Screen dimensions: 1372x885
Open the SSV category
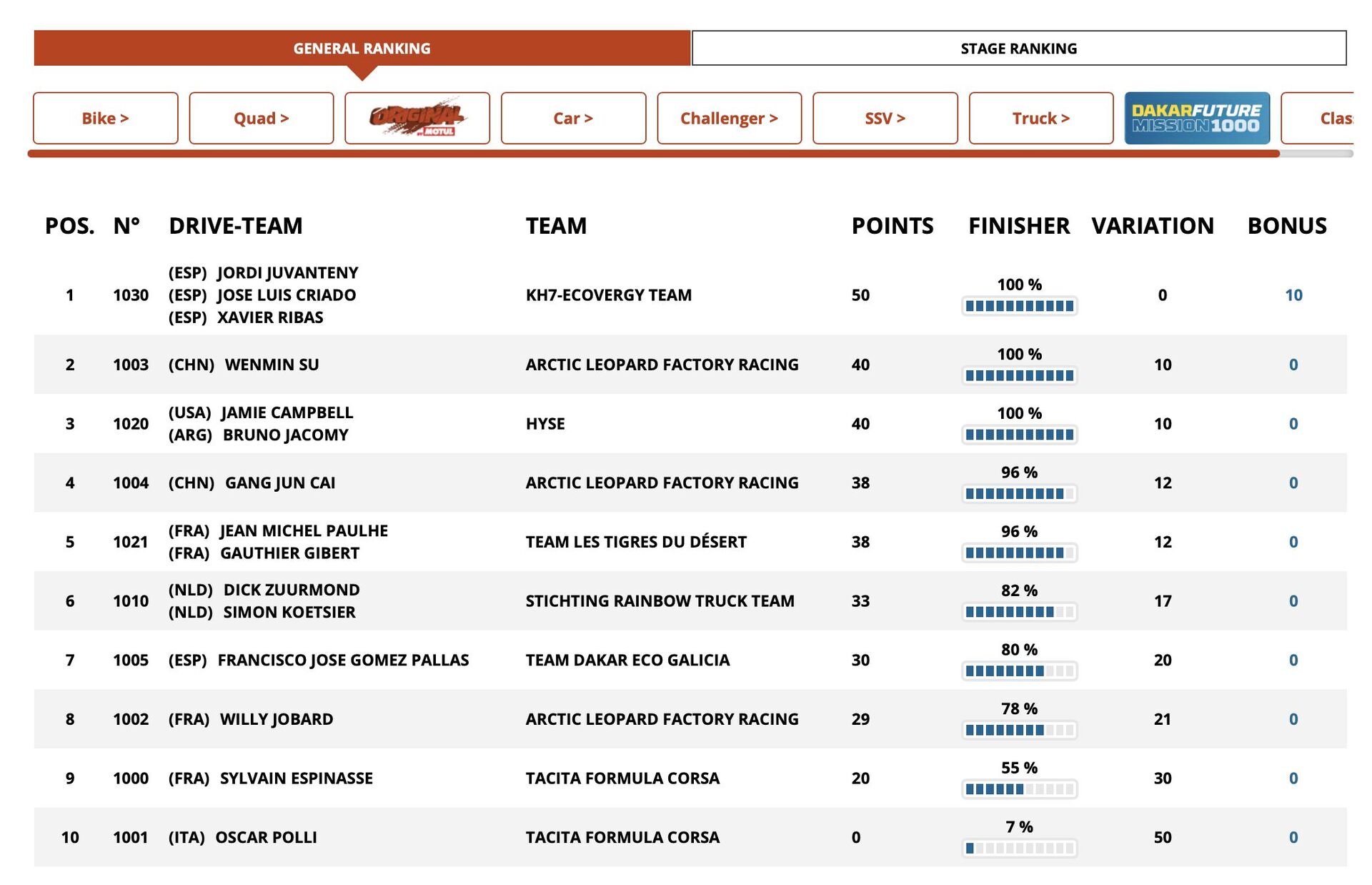[885, 118]
